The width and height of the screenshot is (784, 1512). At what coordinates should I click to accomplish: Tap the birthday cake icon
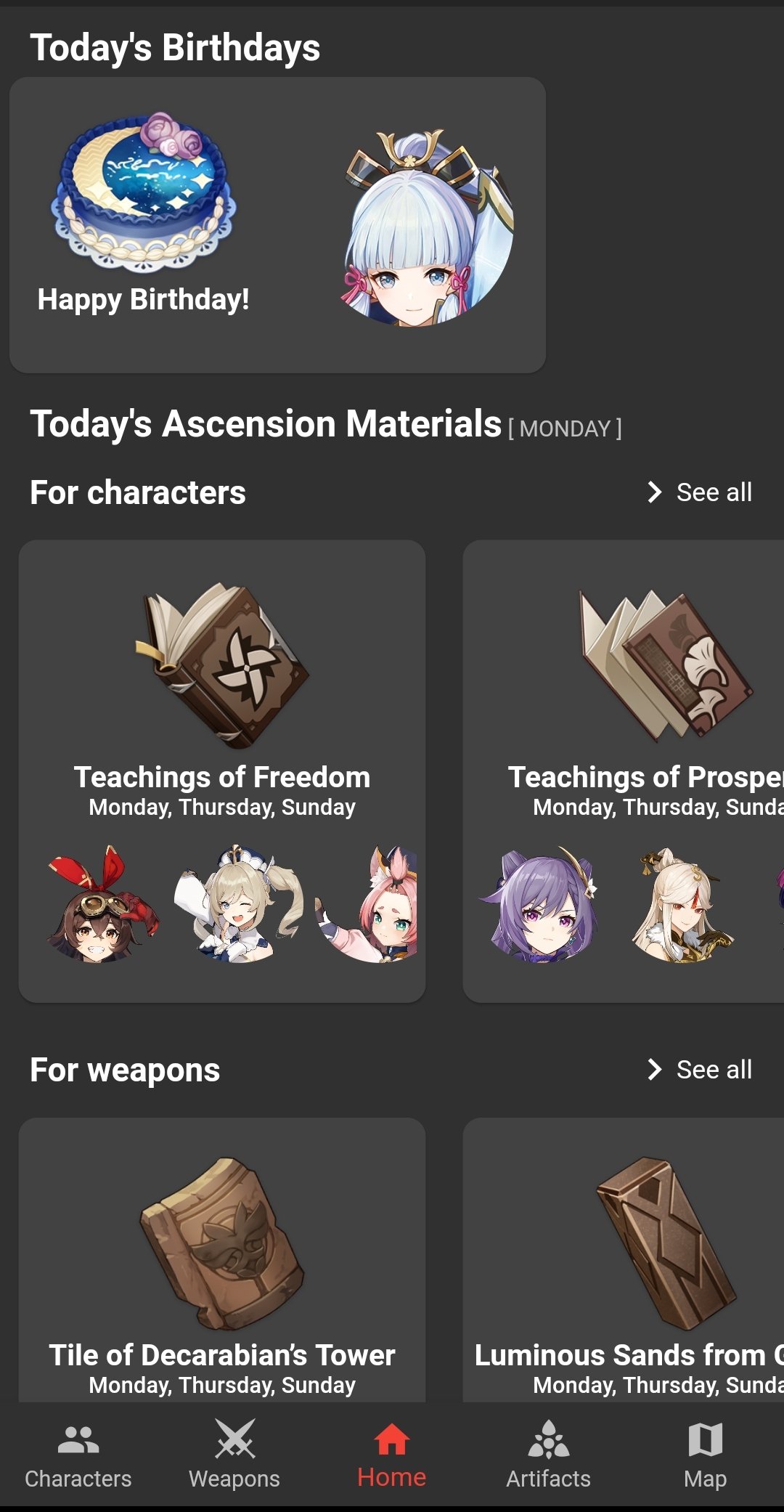[144, 192]
